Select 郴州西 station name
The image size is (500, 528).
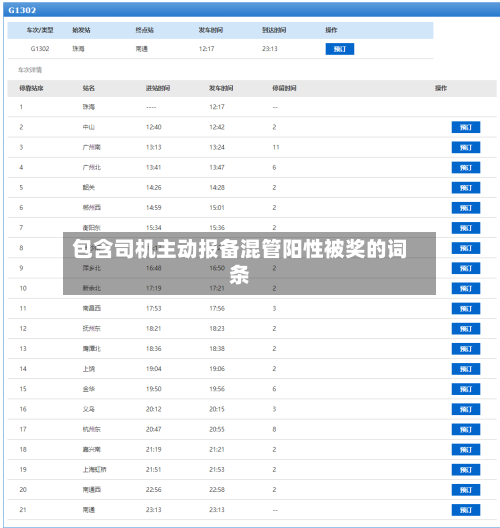[92, 208]
